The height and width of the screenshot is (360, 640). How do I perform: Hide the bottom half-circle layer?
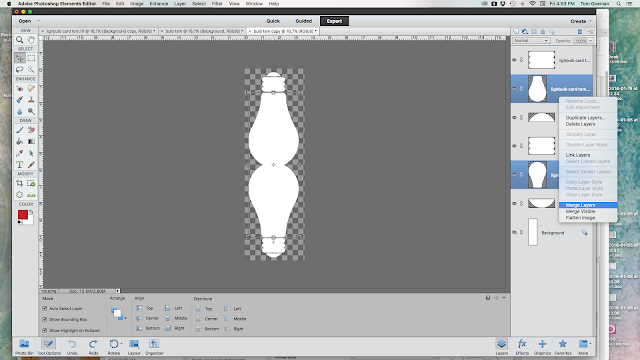pyautogui.click(x=514, y=203)
